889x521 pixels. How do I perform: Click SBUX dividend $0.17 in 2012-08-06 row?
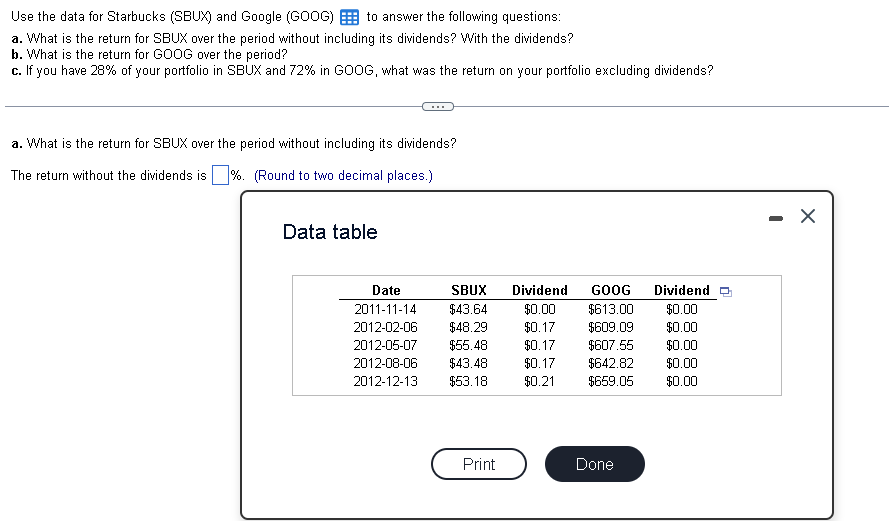(x=540, y=363)
